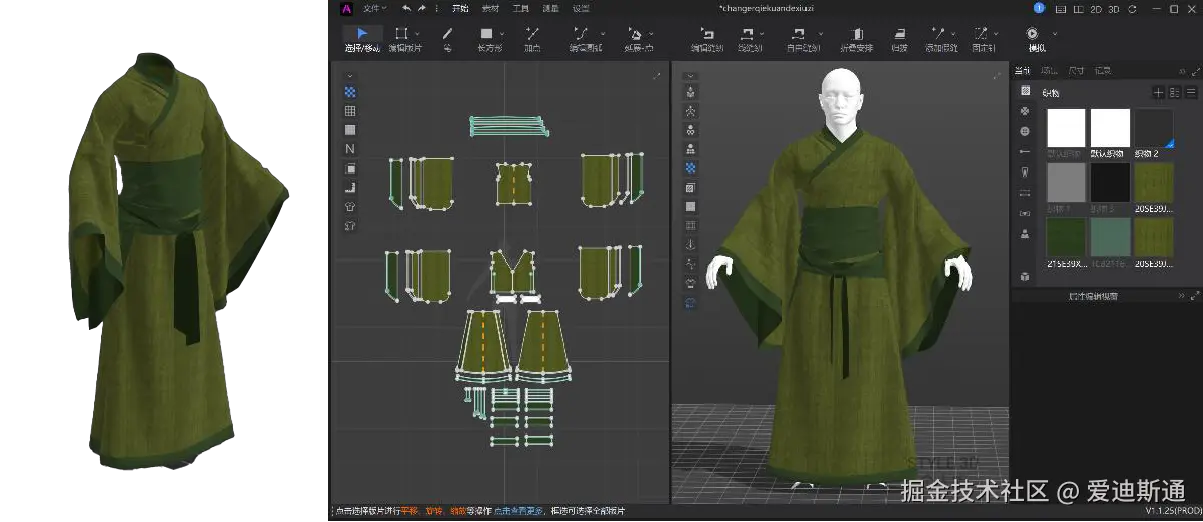Select the dark green fabric swatch
The height and width of the screenshot is (522, 1203).
click(1066, 237)
